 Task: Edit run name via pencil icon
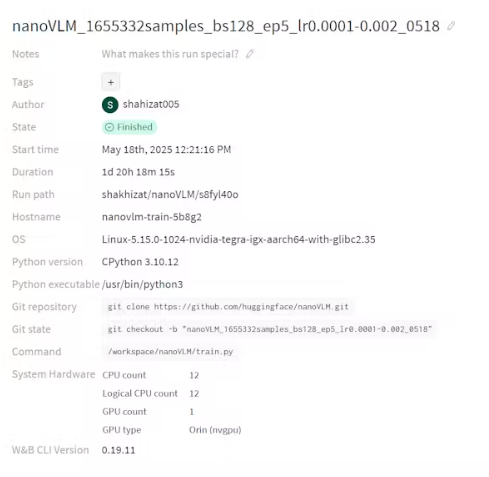pos(451,26)
